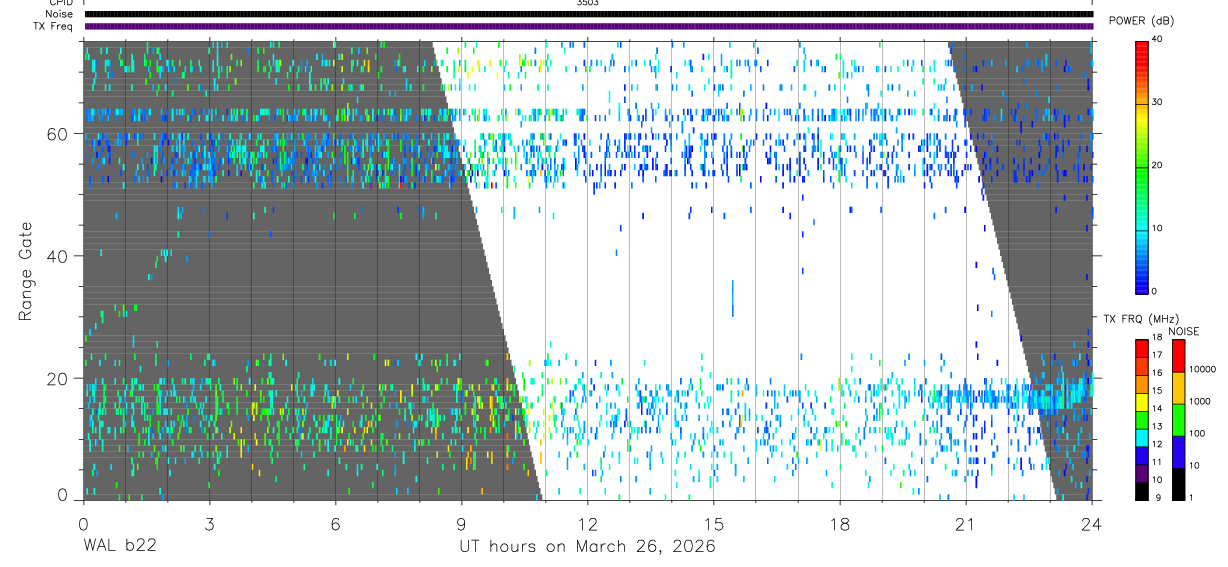
Task: Click the green segment of the NOISE color bar
Action: (1178, 420)
